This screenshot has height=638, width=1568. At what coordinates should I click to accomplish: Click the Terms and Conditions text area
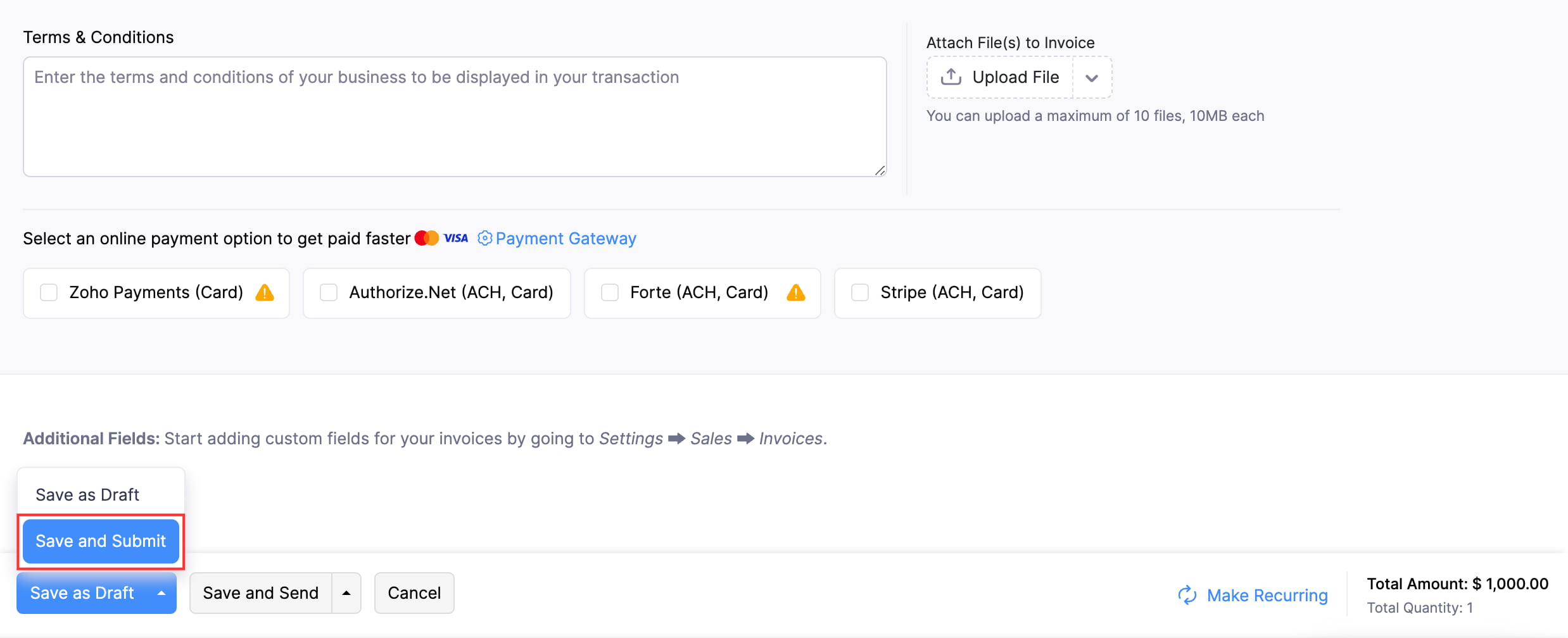click(455, 116)
